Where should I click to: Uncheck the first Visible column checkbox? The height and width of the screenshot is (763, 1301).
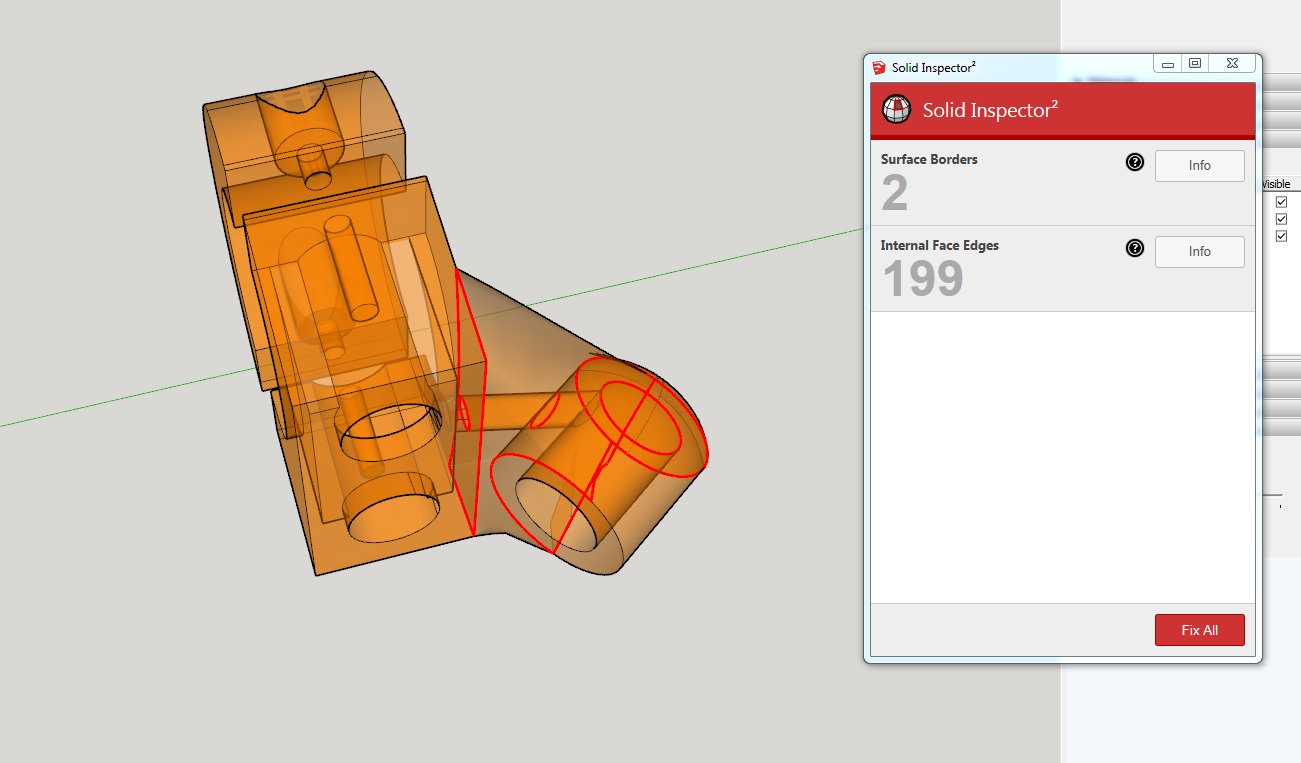(x=1281, y=202)
